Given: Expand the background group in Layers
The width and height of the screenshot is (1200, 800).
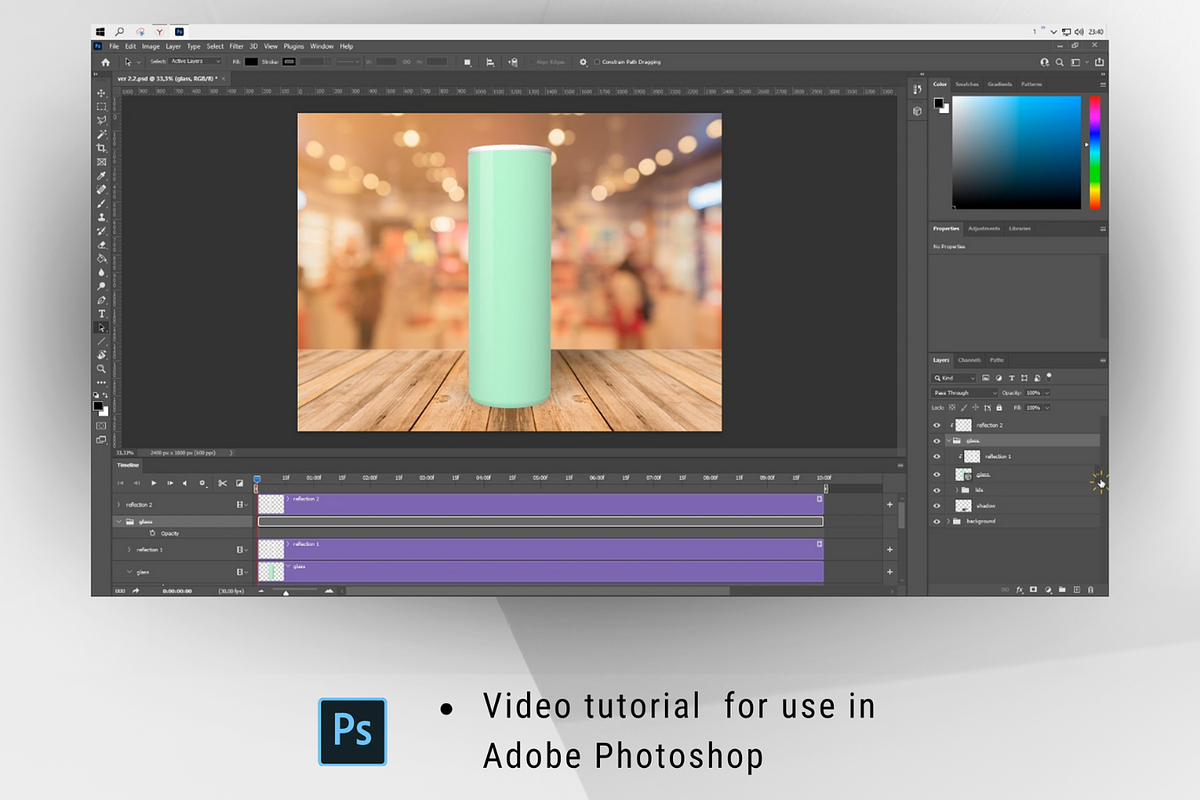Looking at the screenshot, I should pyautogui.click(x=948, y=521).
